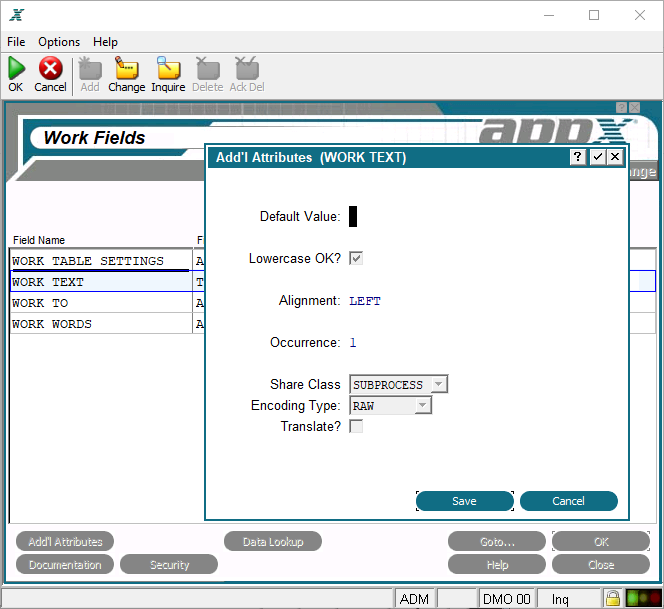Click the Alignment LEFT value field
Image resolution: width=664 pixels, height=609 pixels.
coord(365,301)
